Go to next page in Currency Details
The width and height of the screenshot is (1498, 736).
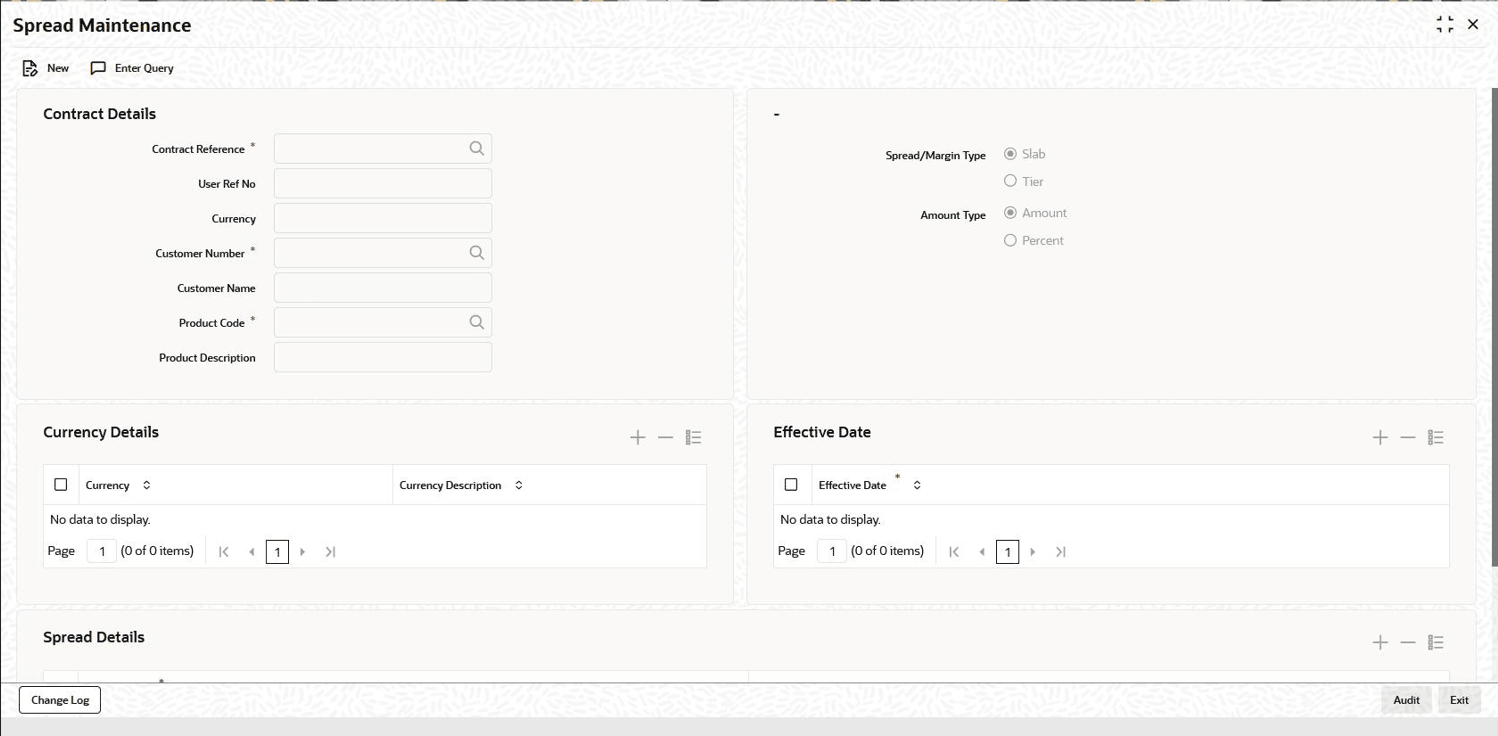[303, 552]
